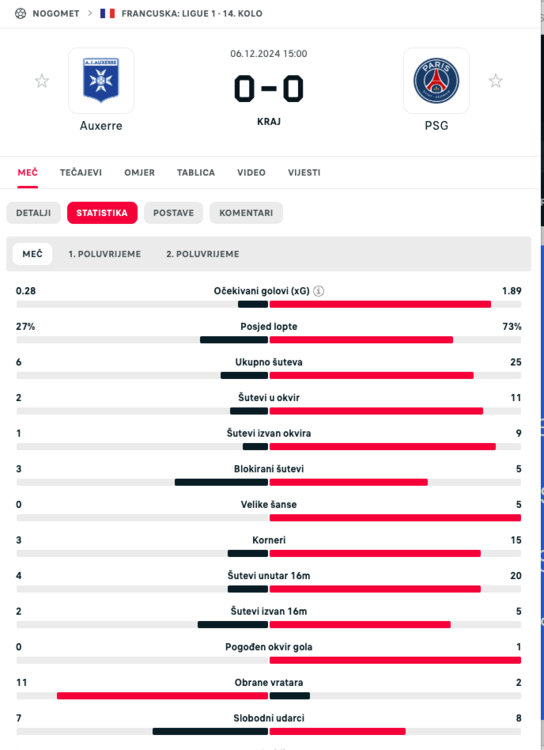Favorite Auxerre with the star icon
The width and height of the screenshot is (544, 750).
42,81
